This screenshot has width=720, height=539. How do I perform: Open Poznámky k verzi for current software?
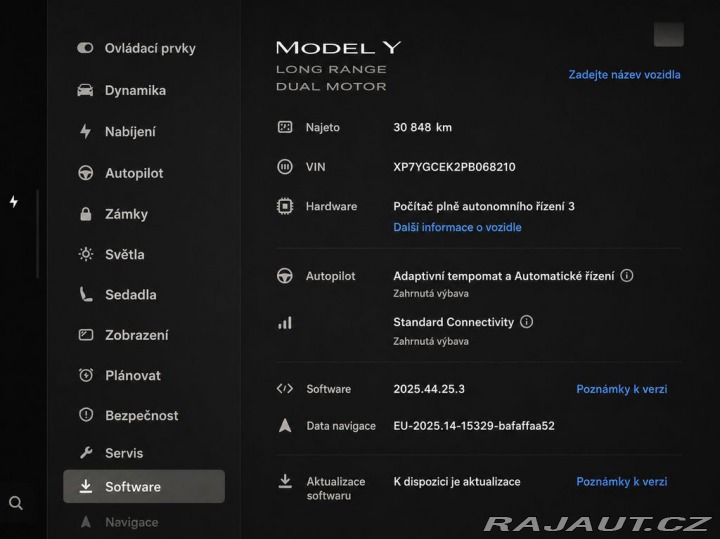(622, 389)
